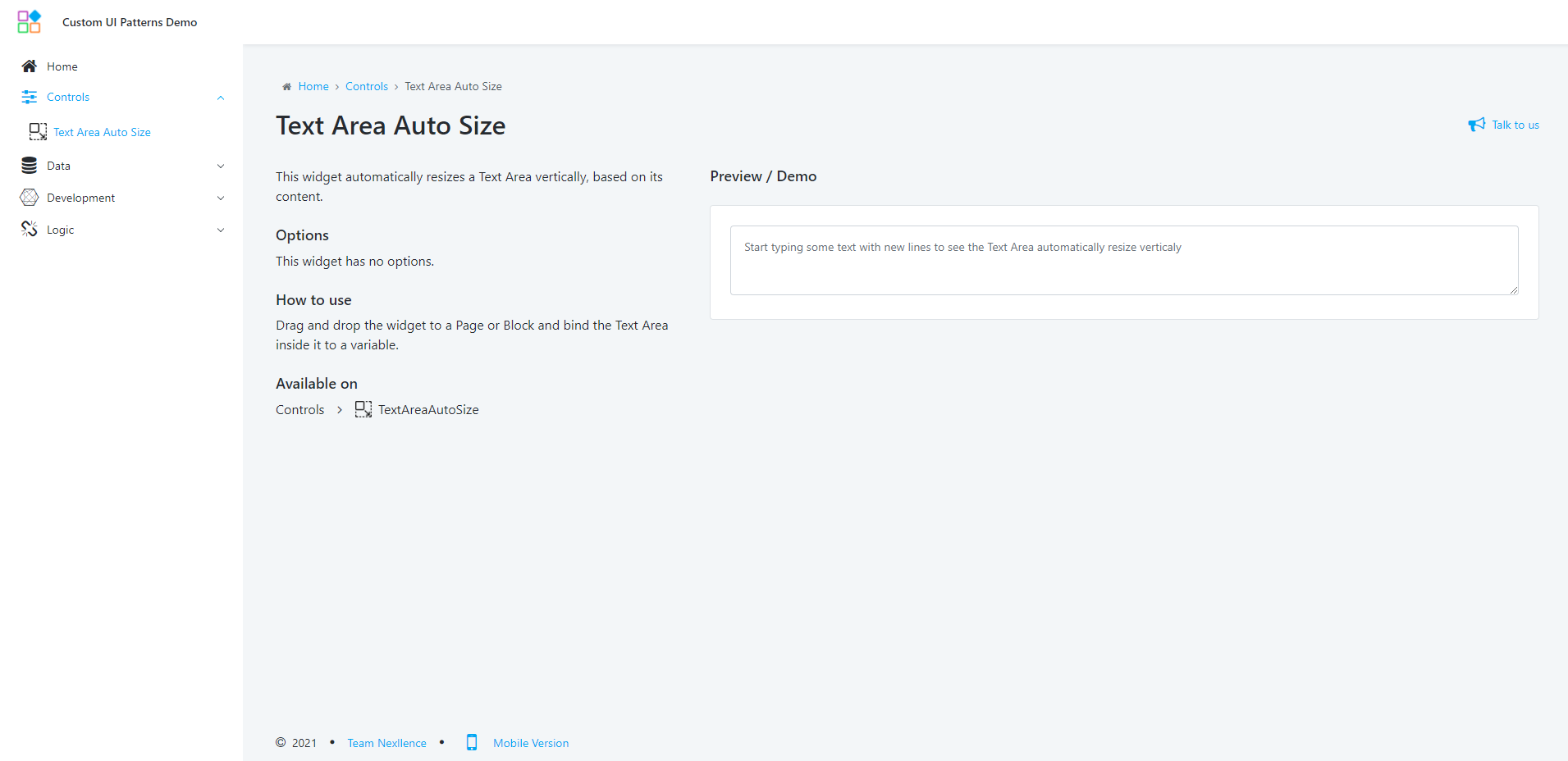Click the Text Area Auto Size widget icon
1568x761 pixels.
pyautogui.click(x=37, y=131)
